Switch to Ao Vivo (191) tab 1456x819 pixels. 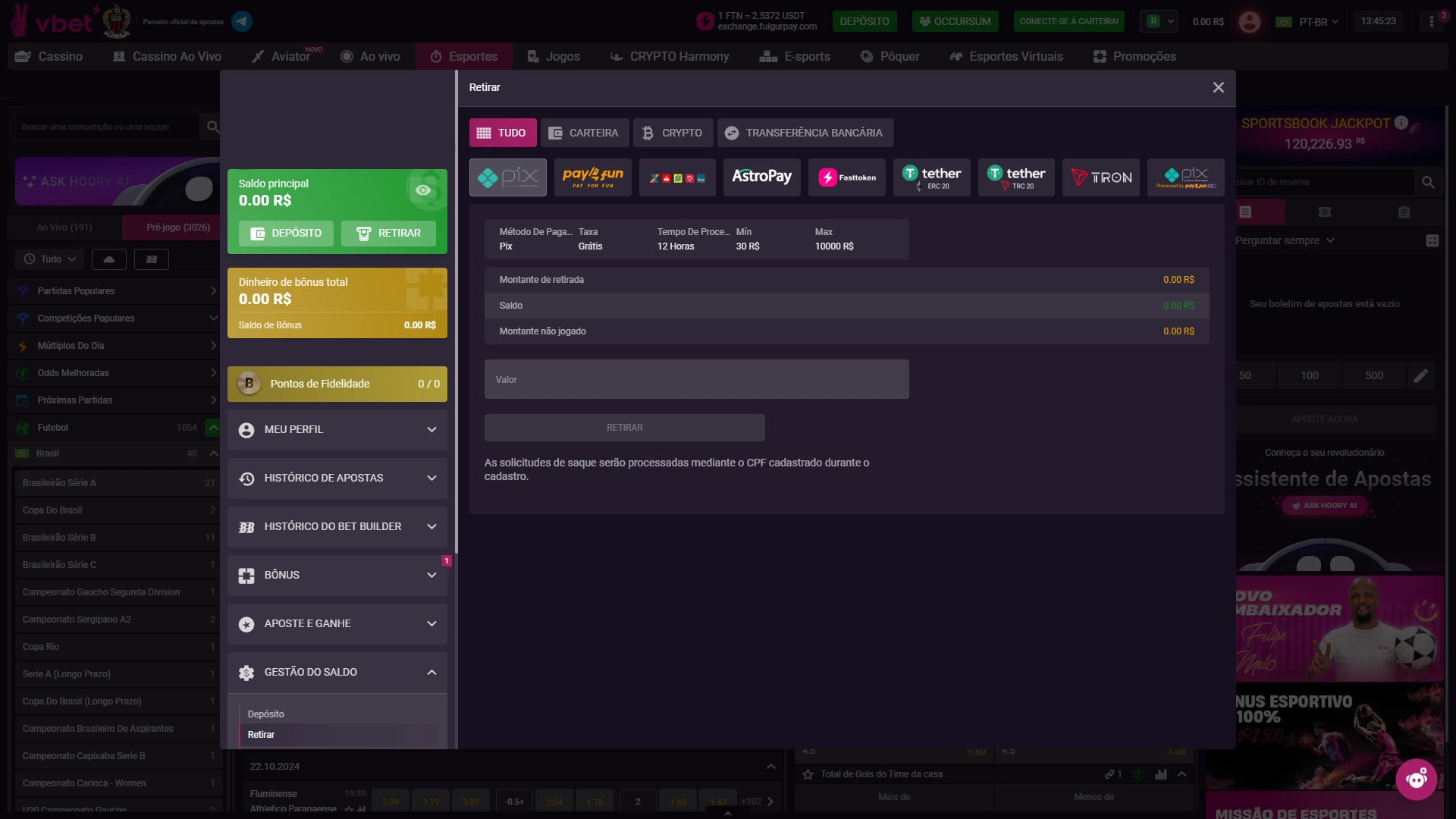(x=64, y=227)
